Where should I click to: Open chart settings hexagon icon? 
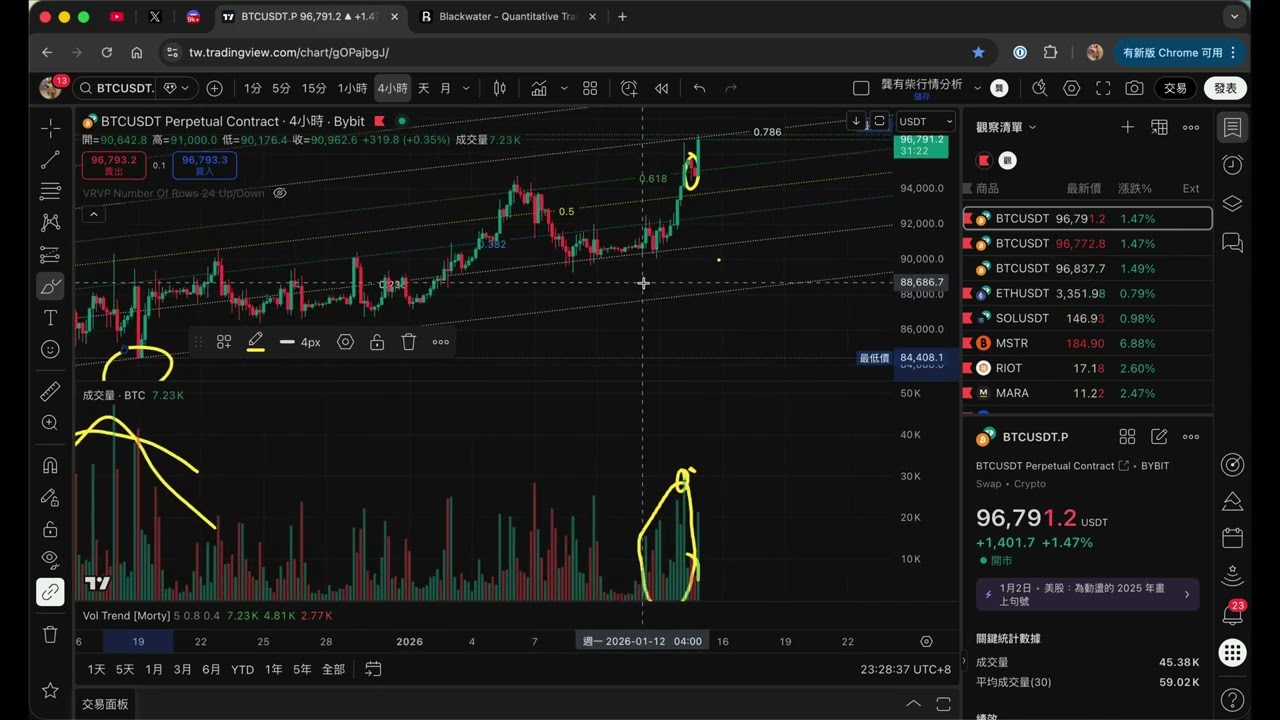tap(1072, 88)
